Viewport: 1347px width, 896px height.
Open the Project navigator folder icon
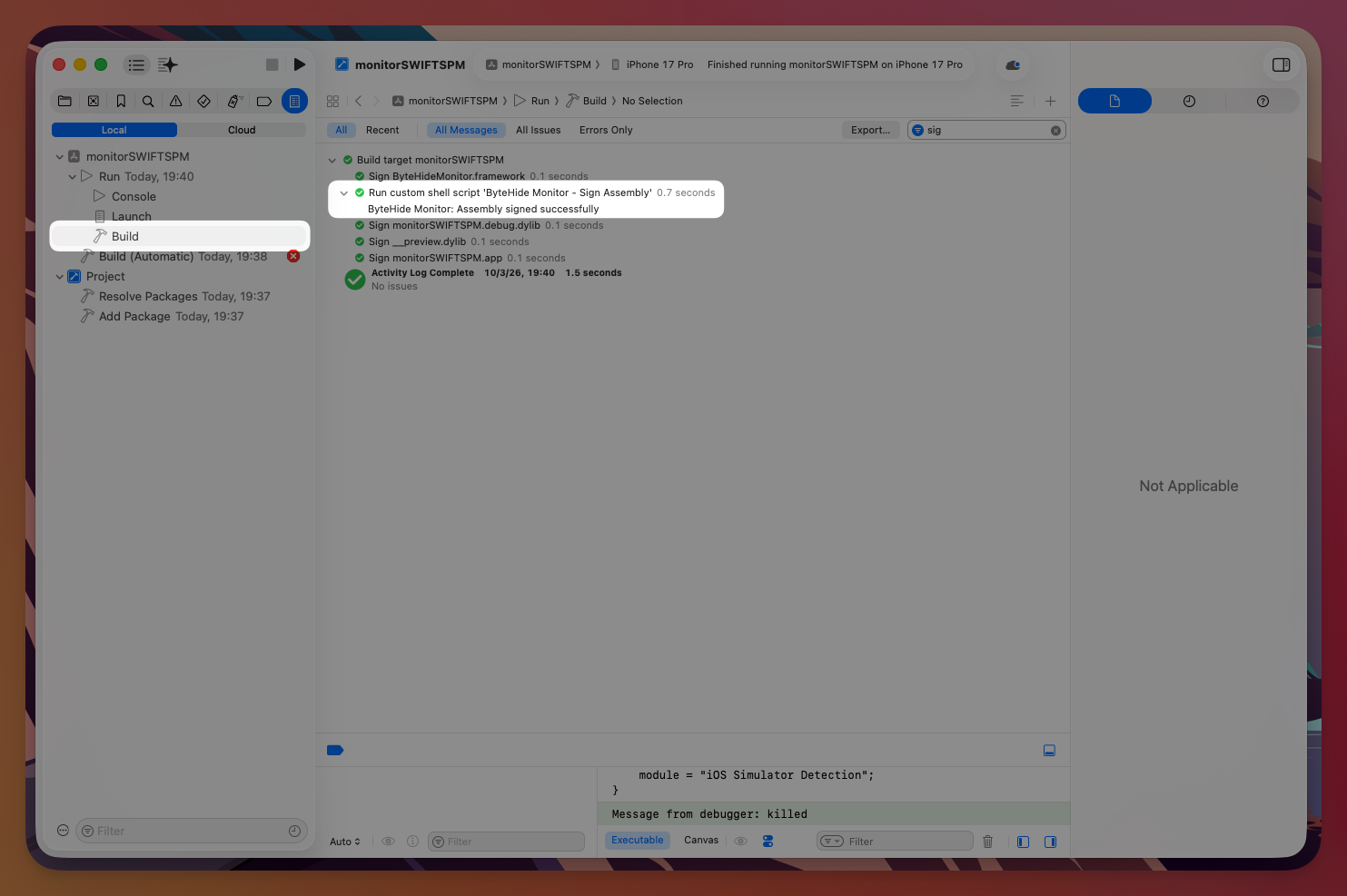tap(64, 101)
